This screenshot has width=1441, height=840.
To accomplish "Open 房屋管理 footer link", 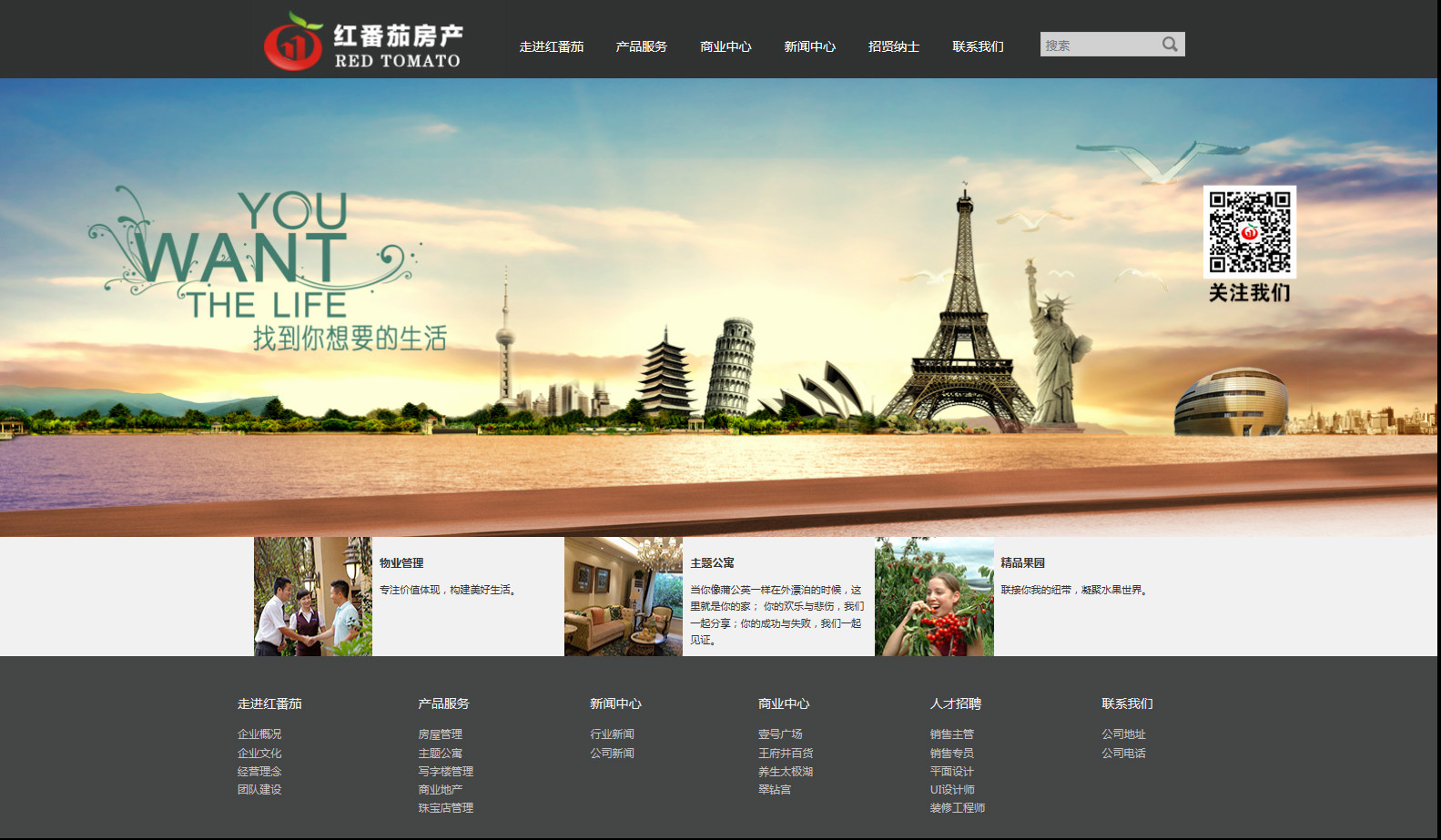I will pyautogui.click(x=441, y=734).
